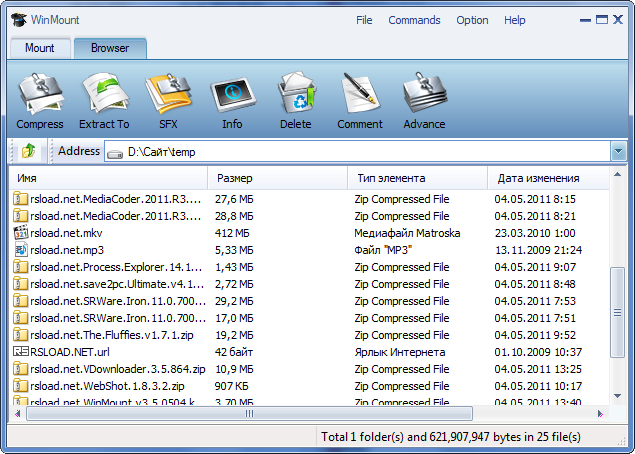This screenshot has width=635, height=454.
Task: Click the rsload.net.mp3 audio file icon
Action: (20, 250)
